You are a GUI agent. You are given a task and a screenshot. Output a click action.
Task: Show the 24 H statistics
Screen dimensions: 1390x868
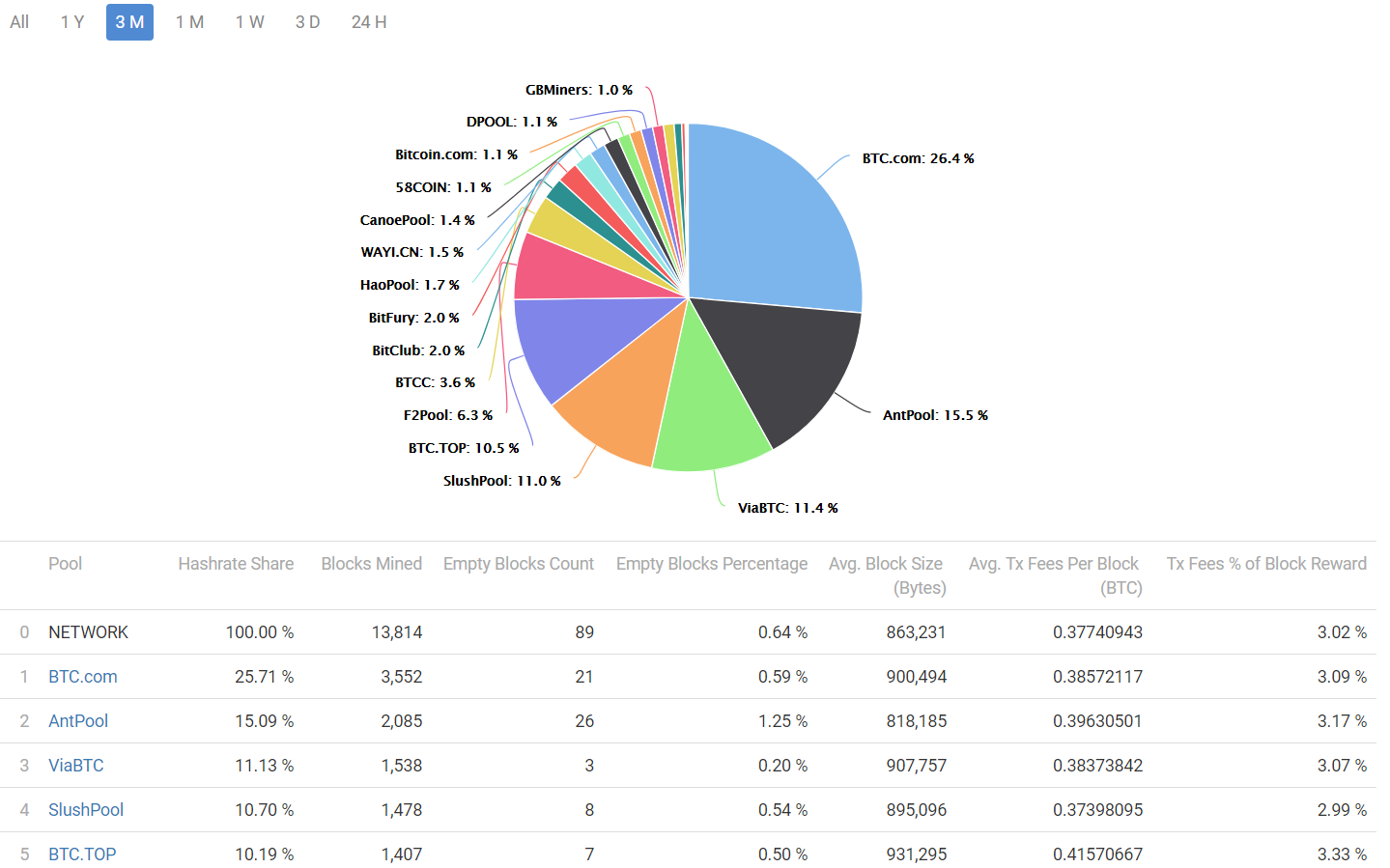(369, 22)
